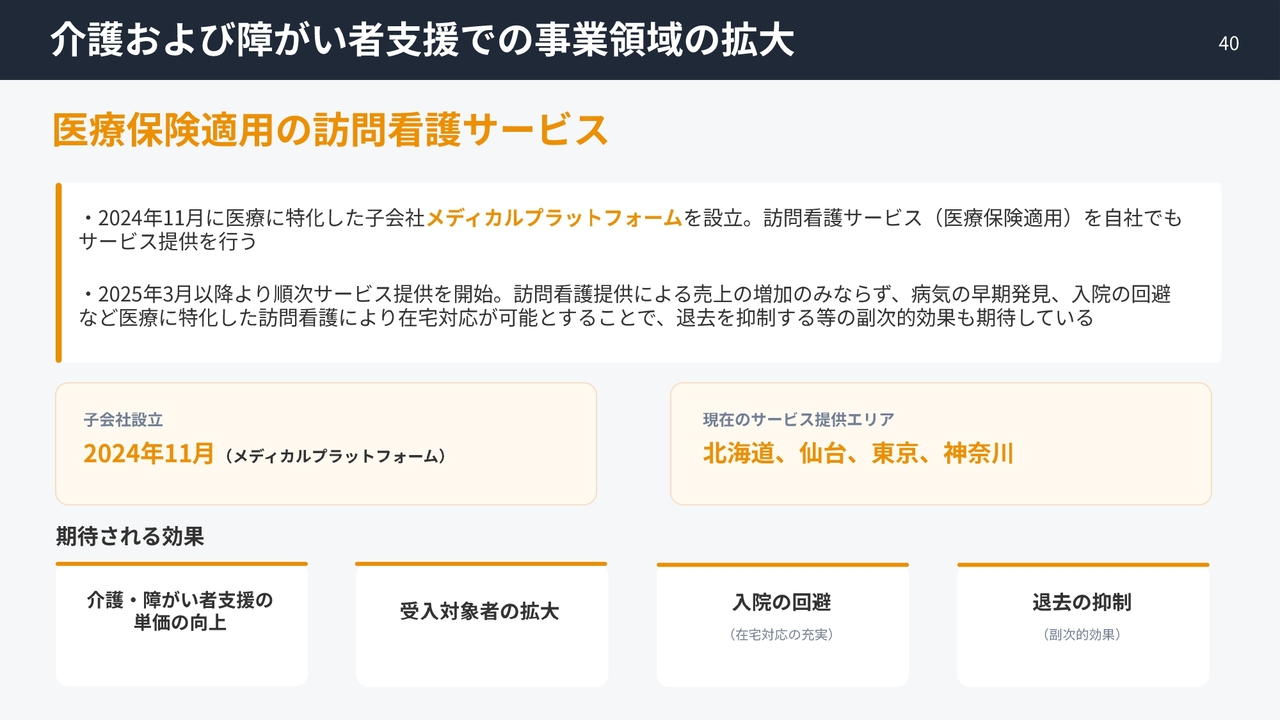This screenshot has height=720, width=1280.
Task: Click page number 40
Action: click(x=1228, y=43)
